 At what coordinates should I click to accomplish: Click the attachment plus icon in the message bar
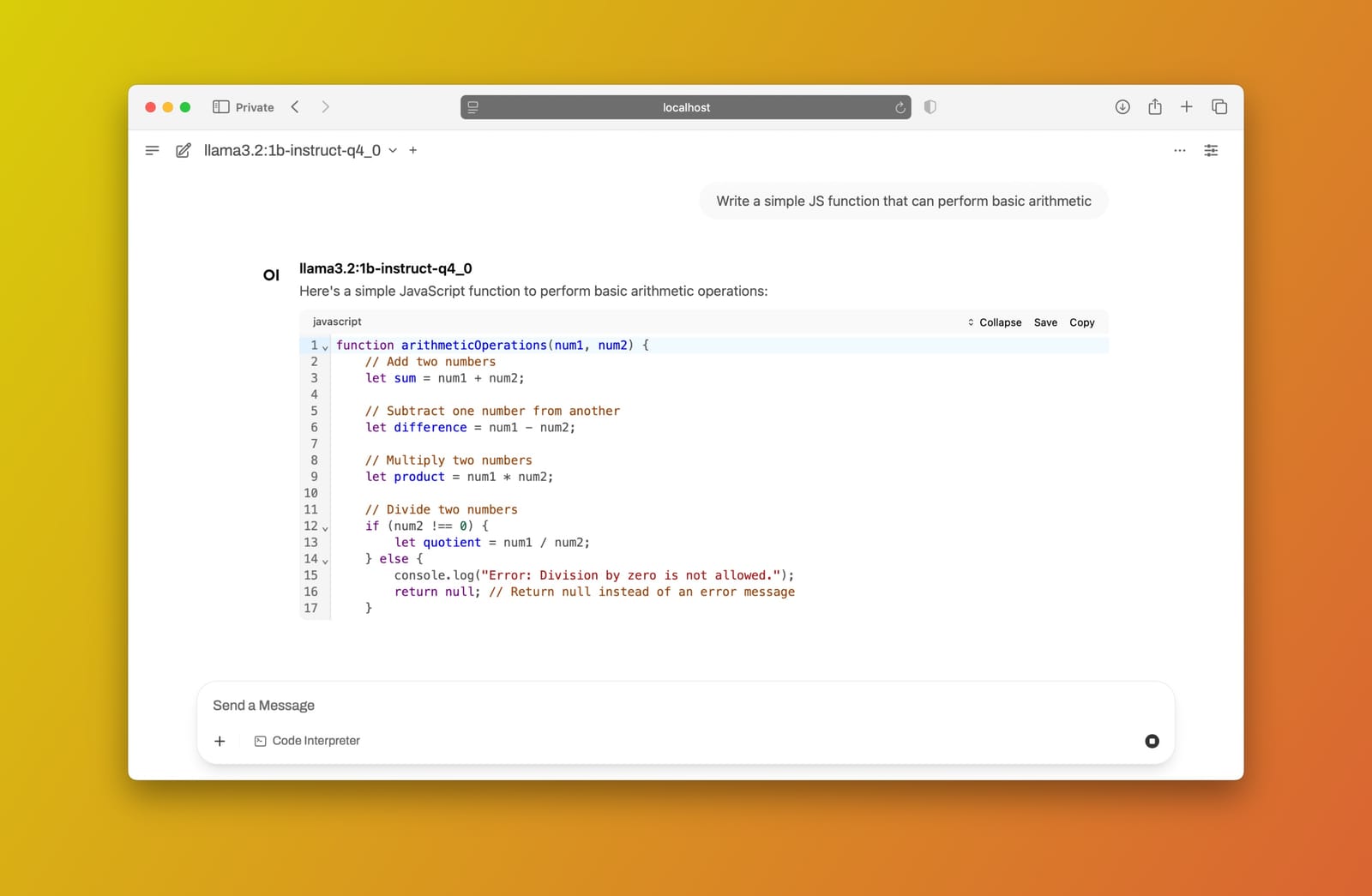(x=220, y=741)
